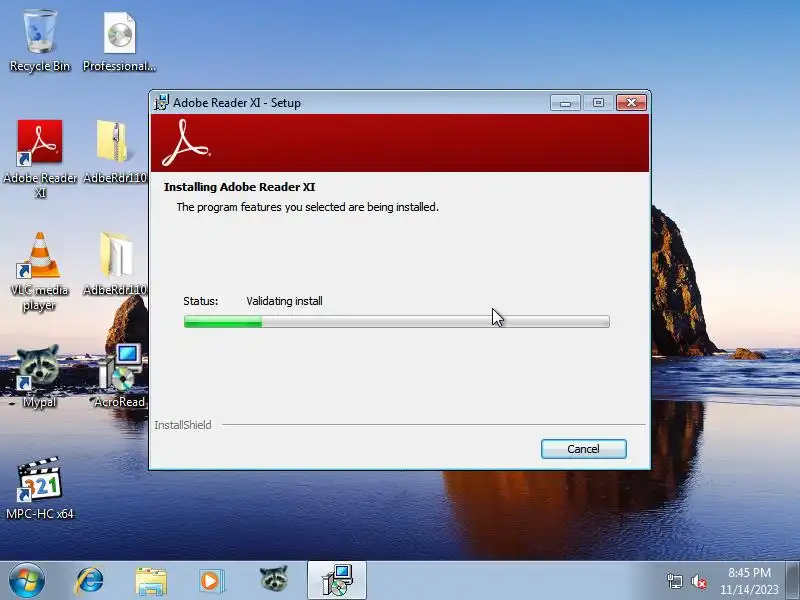Click the muted volume tray icon

point(699,581)
